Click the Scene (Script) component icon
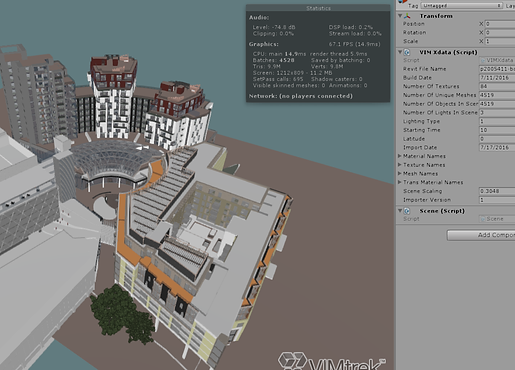Image resolution: width=515 pixels, height=370 pixels. (407, 211)
